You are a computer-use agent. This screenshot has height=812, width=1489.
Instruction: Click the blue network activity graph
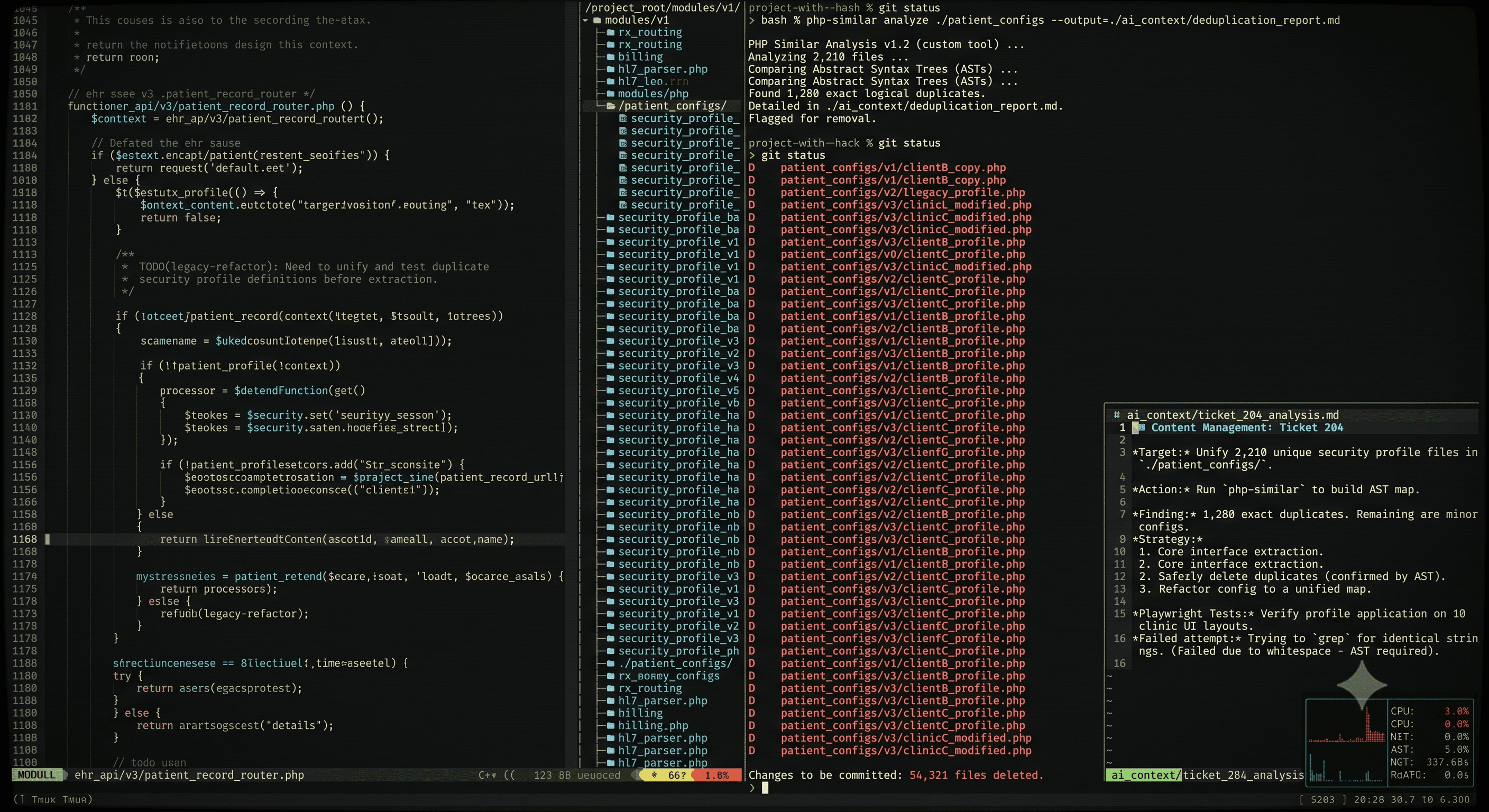click(1347, 768)
